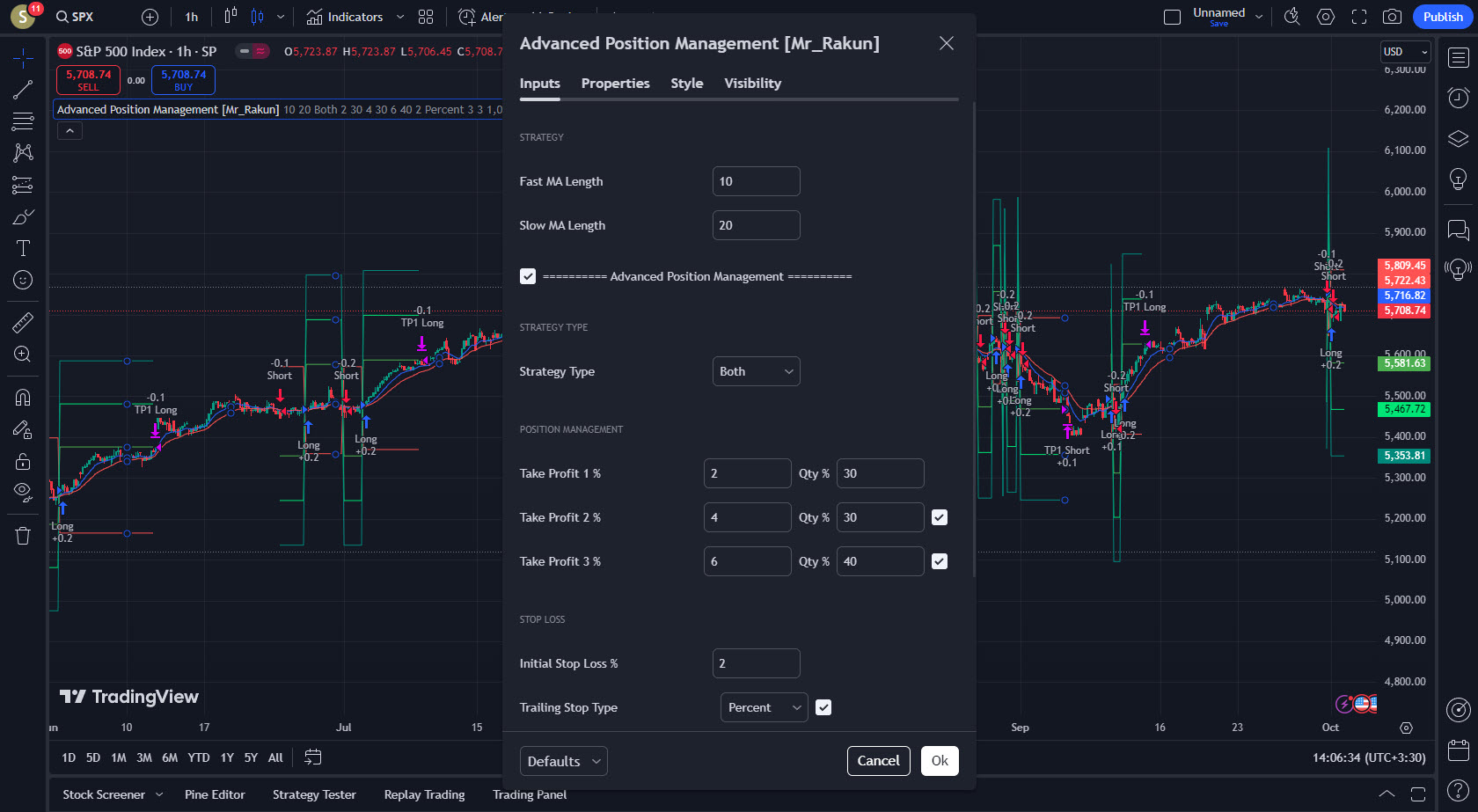Take a chart snapshot with camera icon

click(1392, 17)
